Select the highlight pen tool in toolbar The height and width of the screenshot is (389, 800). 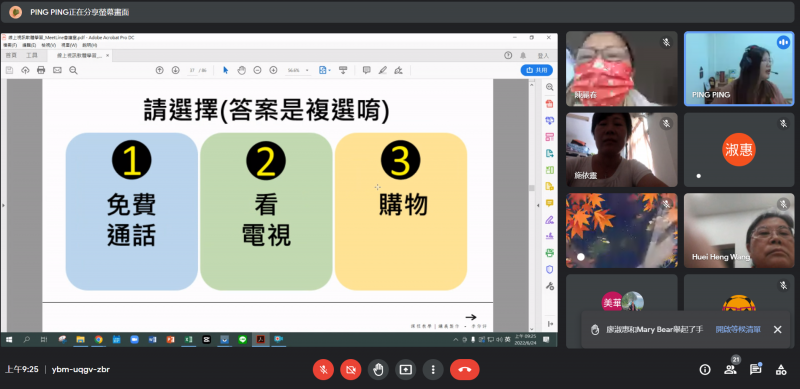383,70
